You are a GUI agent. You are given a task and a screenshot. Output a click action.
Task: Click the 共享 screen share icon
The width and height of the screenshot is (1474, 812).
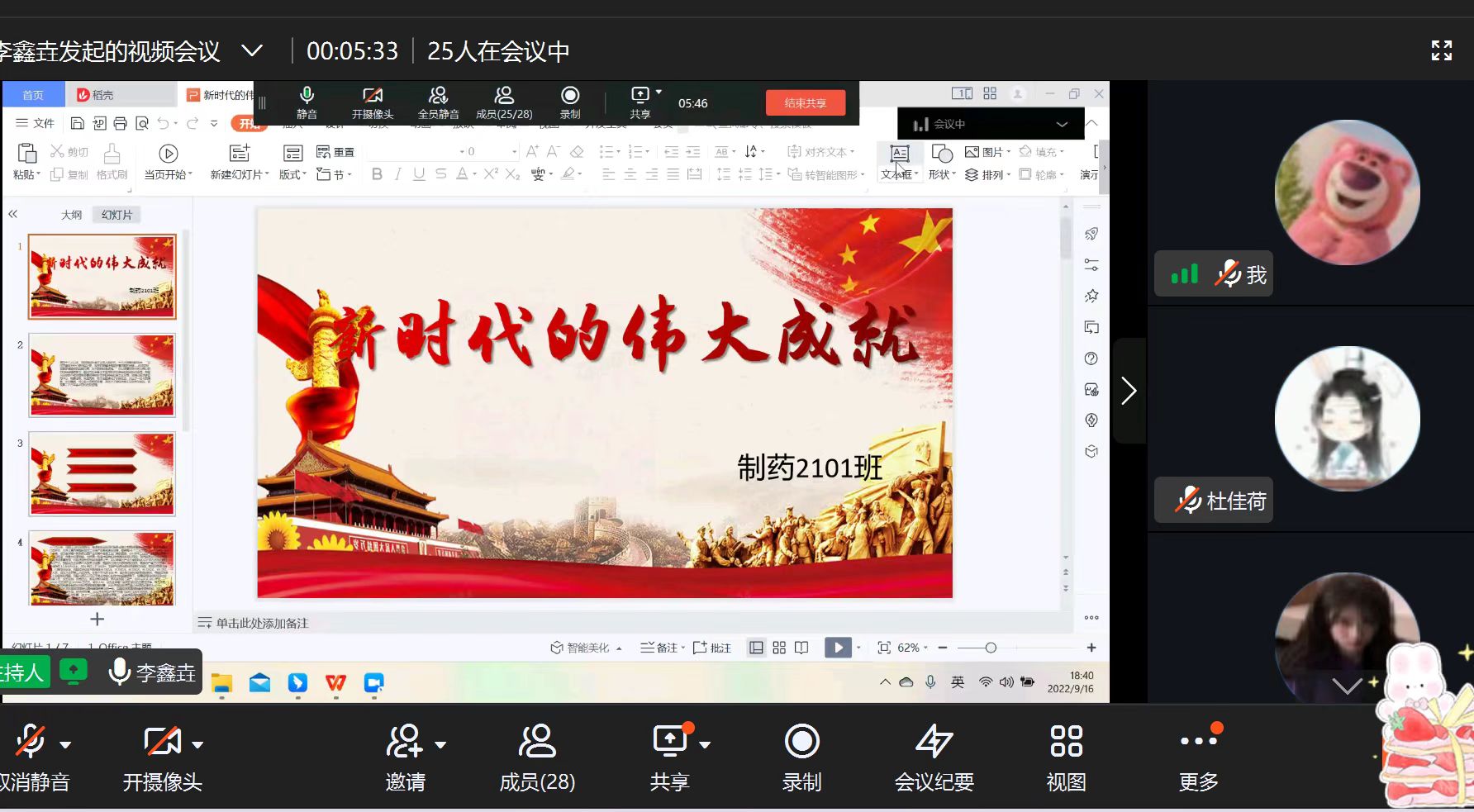670,742
